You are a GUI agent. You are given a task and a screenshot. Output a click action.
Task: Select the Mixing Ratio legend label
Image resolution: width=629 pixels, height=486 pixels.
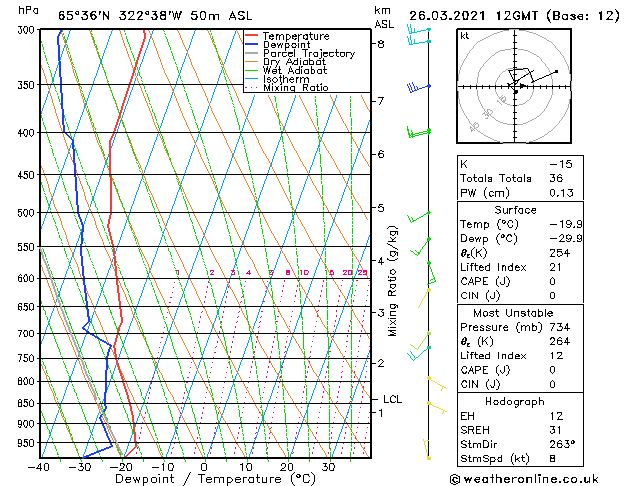point(296,87)
